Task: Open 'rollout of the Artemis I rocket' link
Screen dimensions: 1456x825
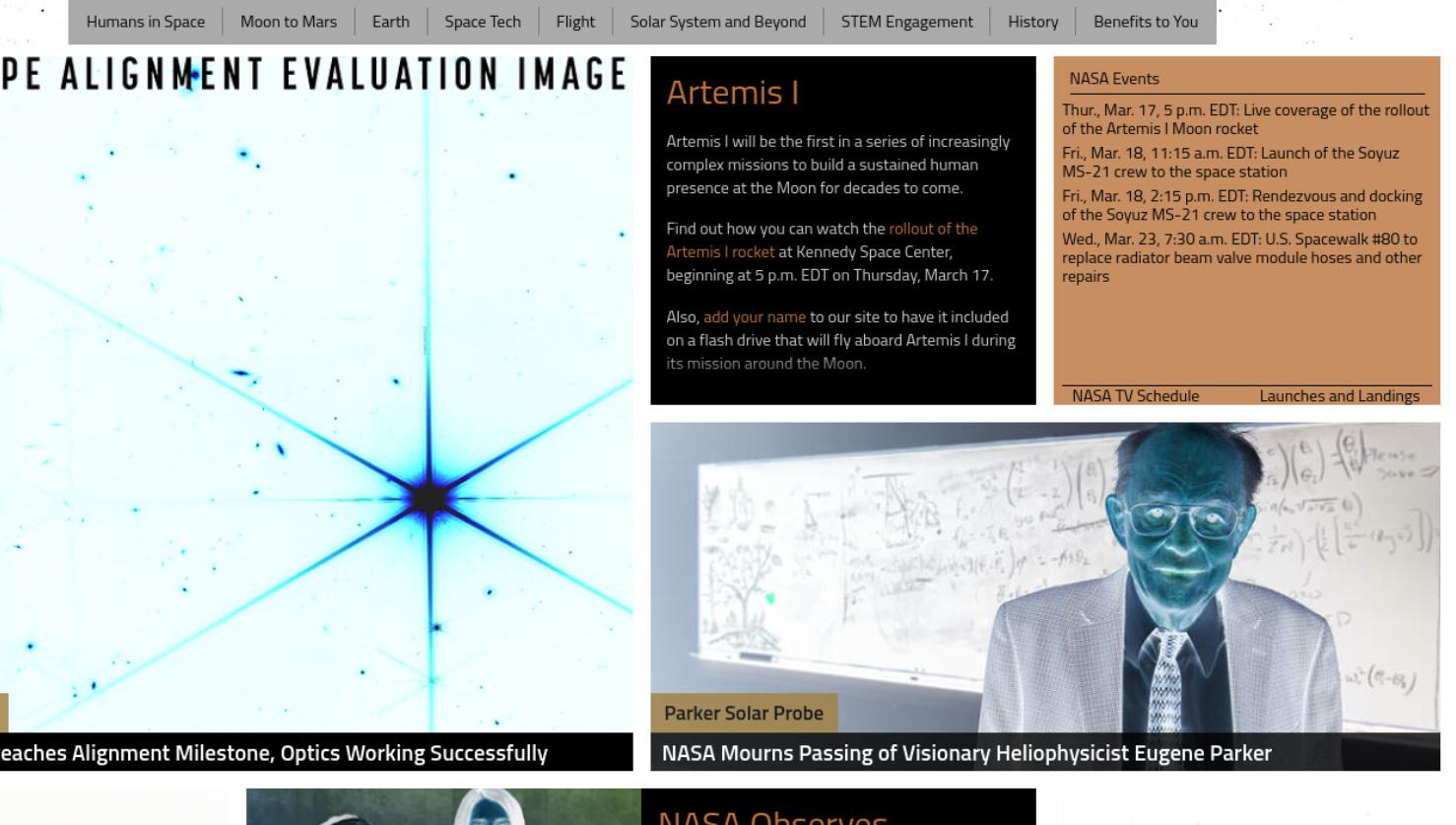Action: [x=822, y=241]
